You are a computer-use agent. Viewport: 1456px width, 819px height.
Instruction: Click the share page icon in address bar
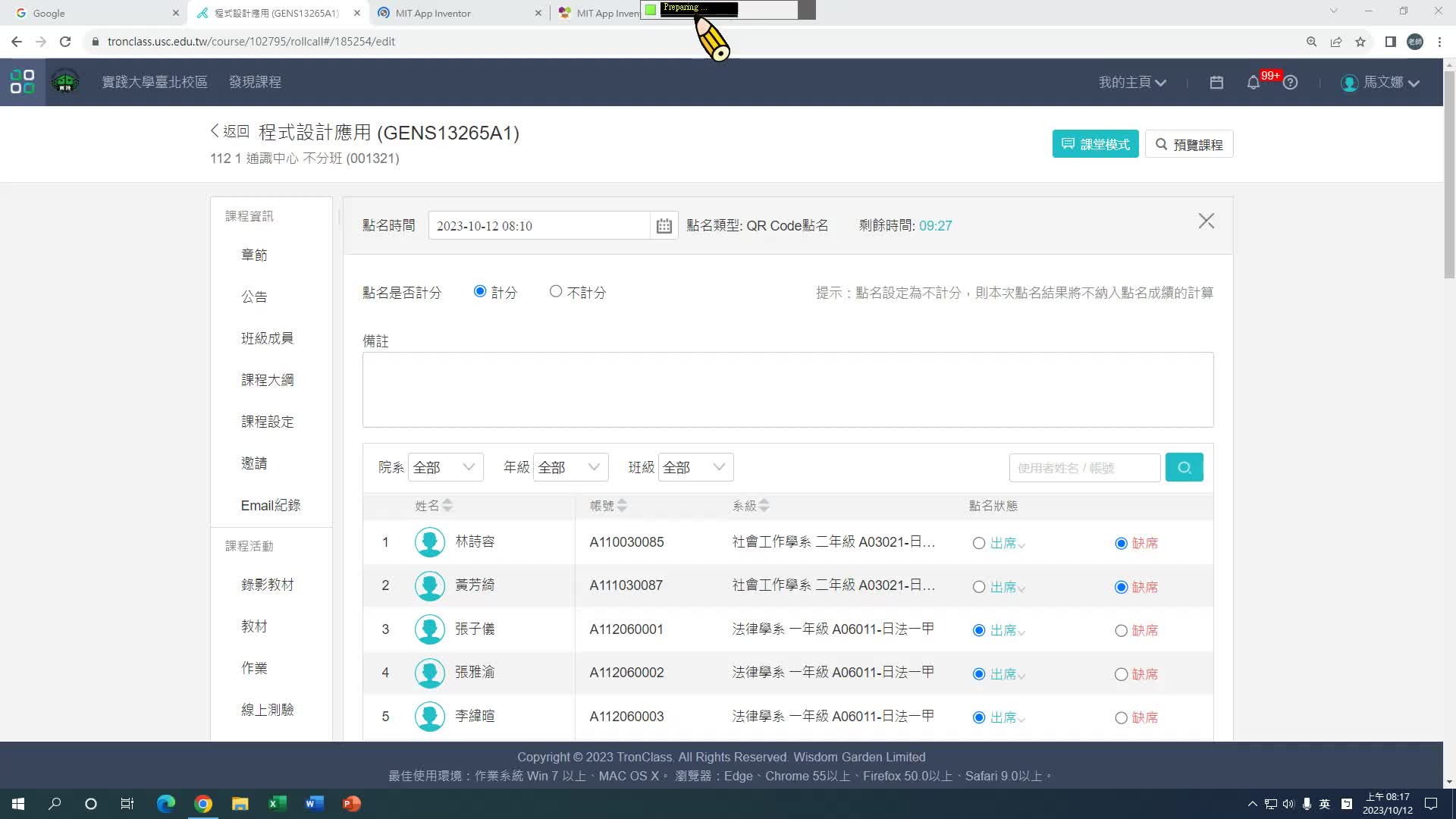click(1336, 42)
